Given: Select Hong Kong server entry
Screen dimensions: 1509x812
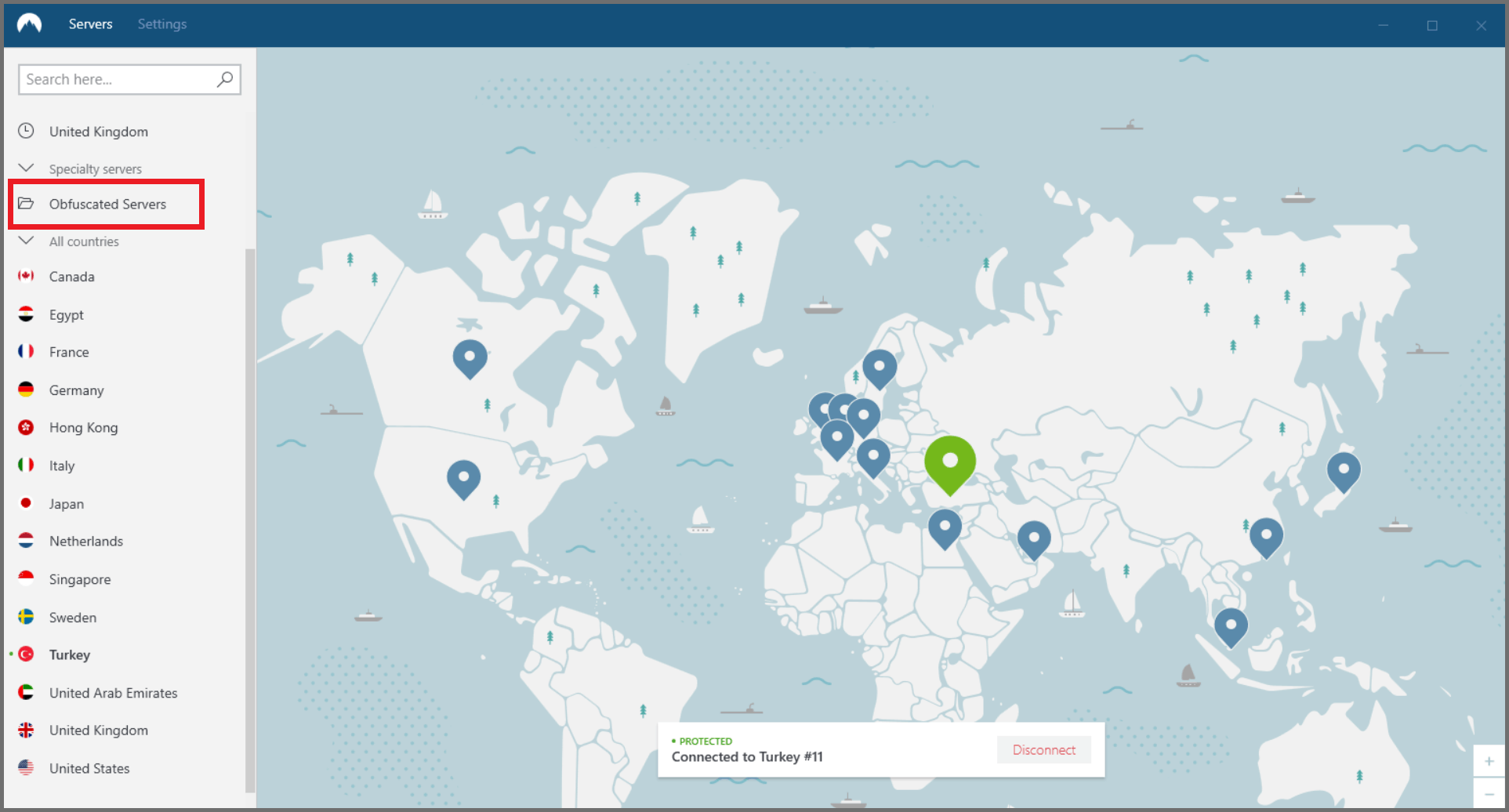Looking at the screenshot, I should (83, 428).
